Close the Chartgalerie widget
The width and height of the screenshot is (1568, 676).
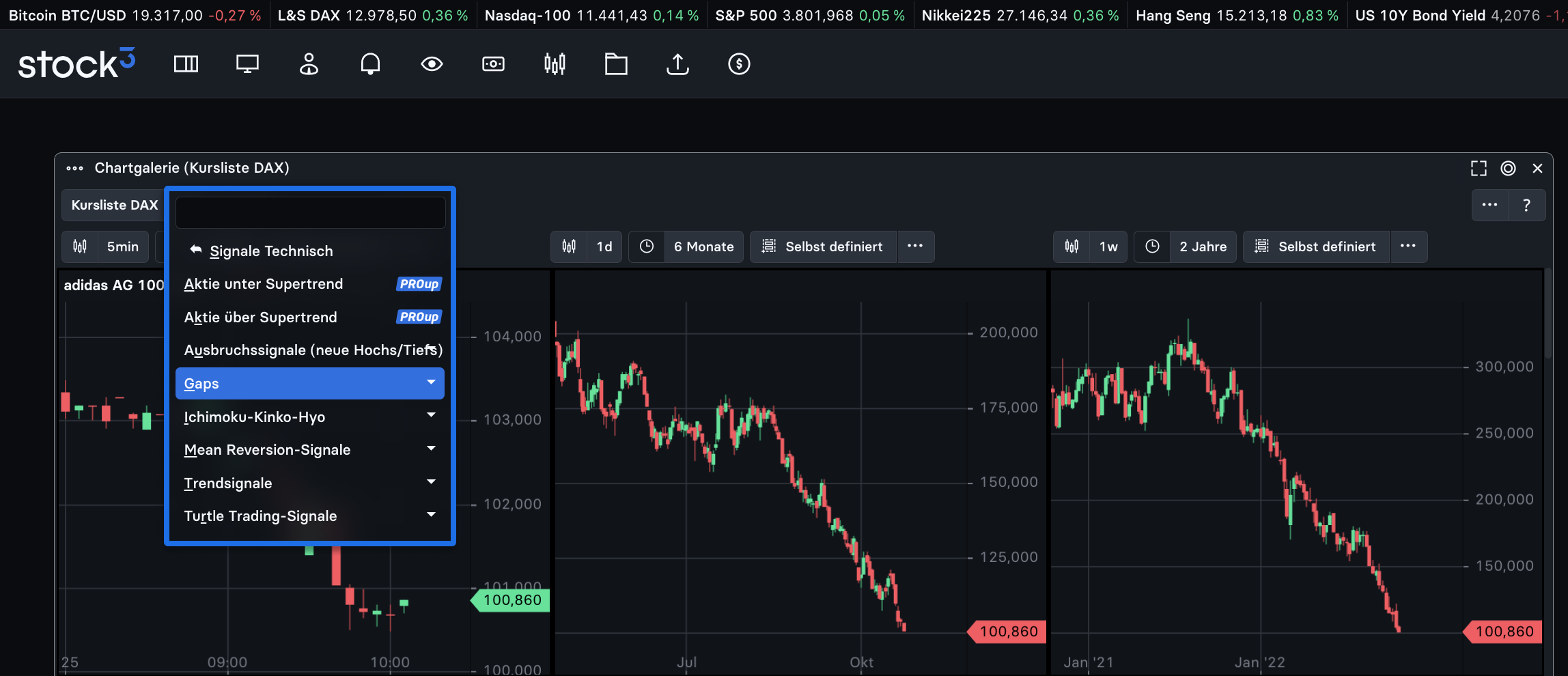1537,168
